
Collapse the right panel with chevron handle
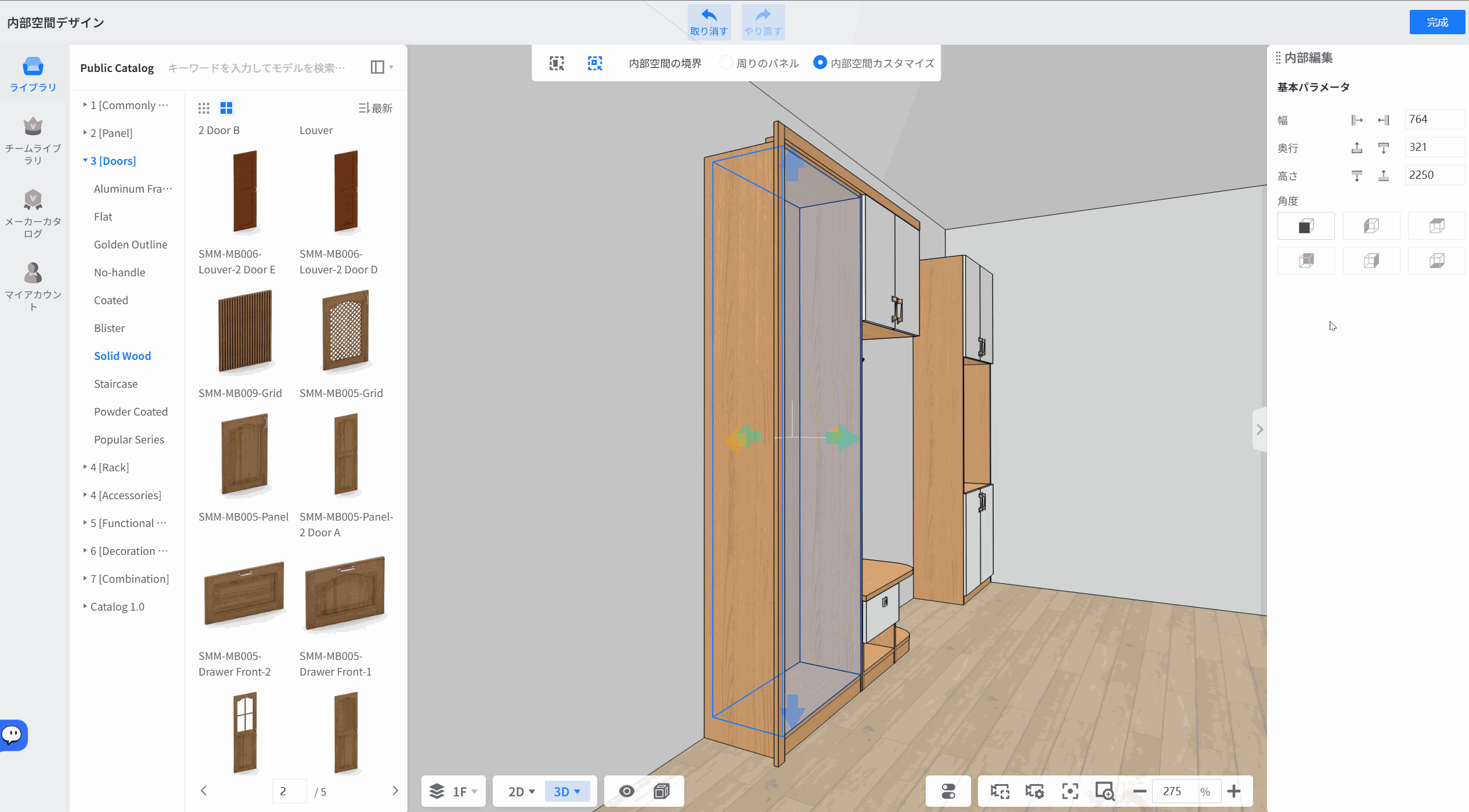1259,430
